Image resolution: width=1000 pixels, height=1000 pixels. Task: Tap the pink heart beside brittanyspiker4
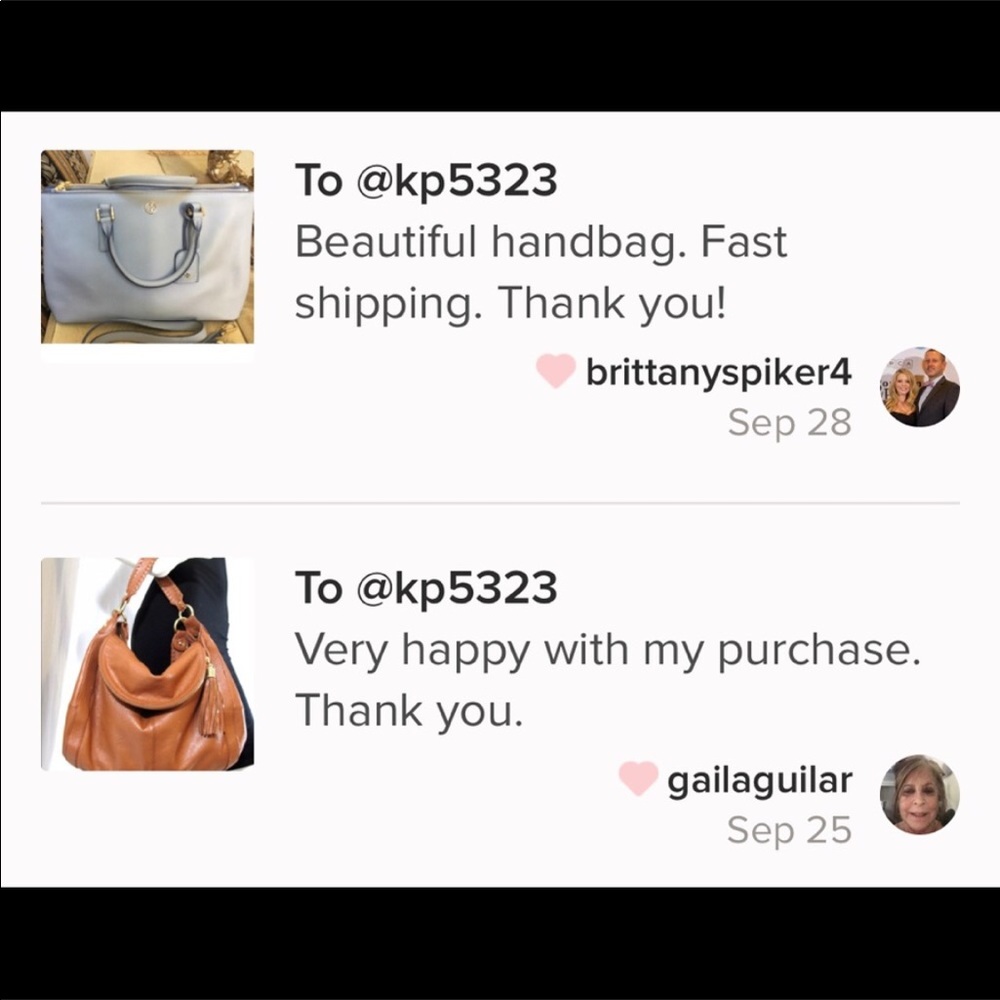click(555, 372)
